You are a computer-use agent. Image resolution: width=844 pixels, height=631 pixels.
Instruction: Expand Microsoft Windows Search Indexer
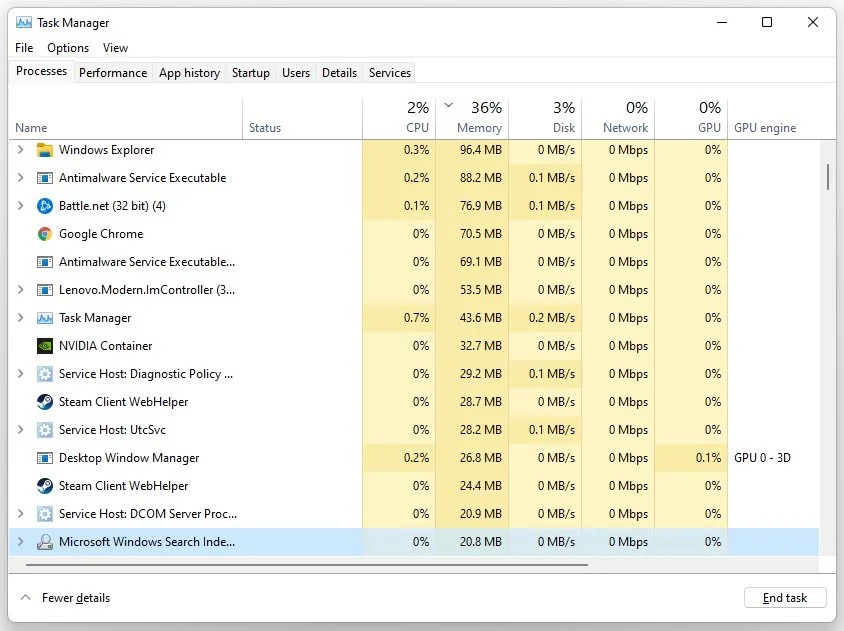20,541
